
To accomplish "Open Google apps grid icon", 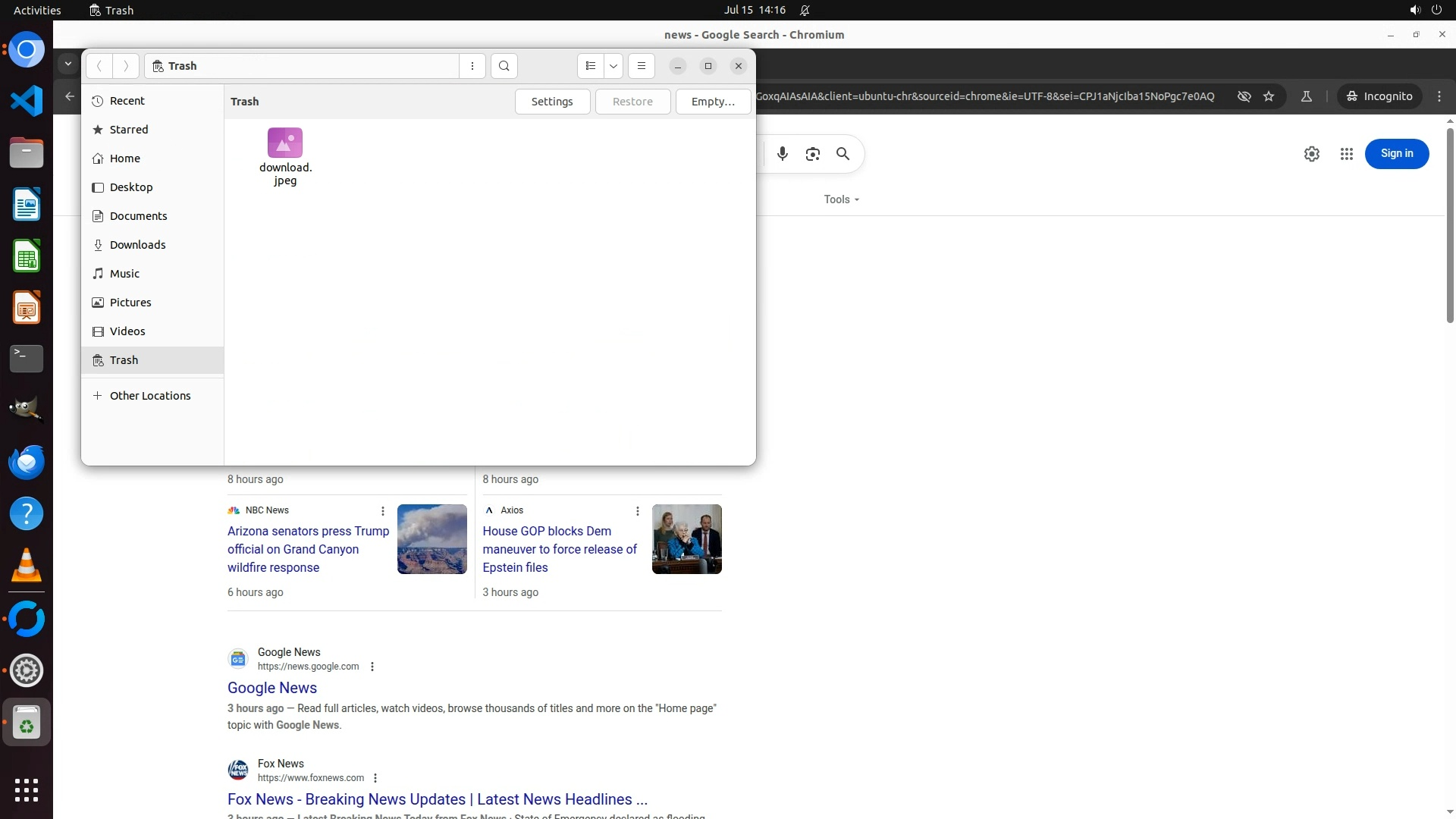I will 1347,154.
